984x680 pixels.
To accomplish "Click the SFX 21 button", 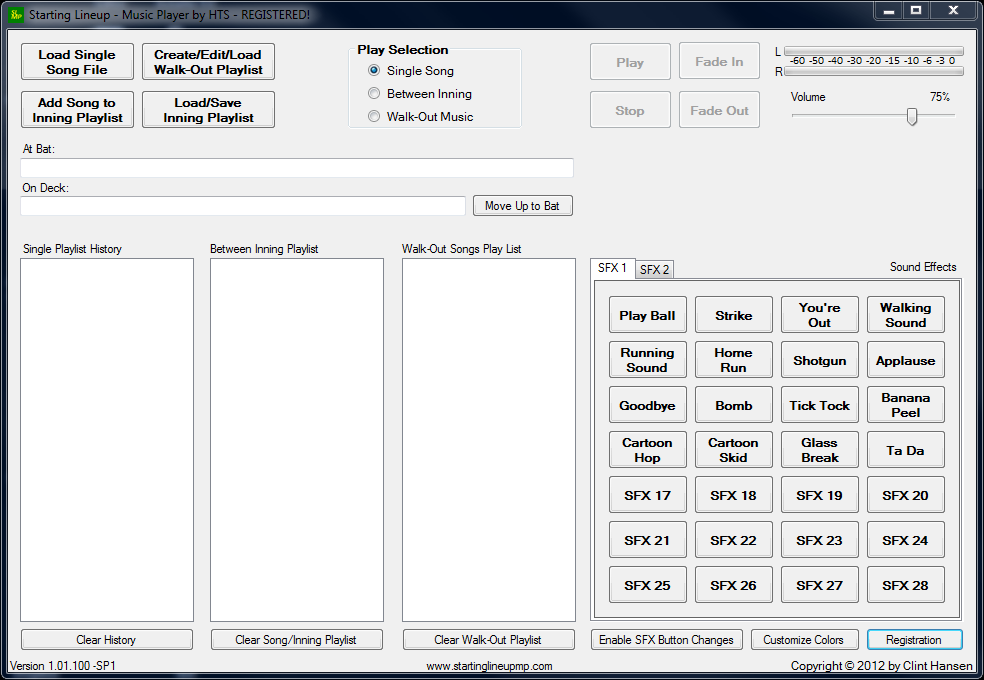I will pyautogui.click(x=648, y=540).
